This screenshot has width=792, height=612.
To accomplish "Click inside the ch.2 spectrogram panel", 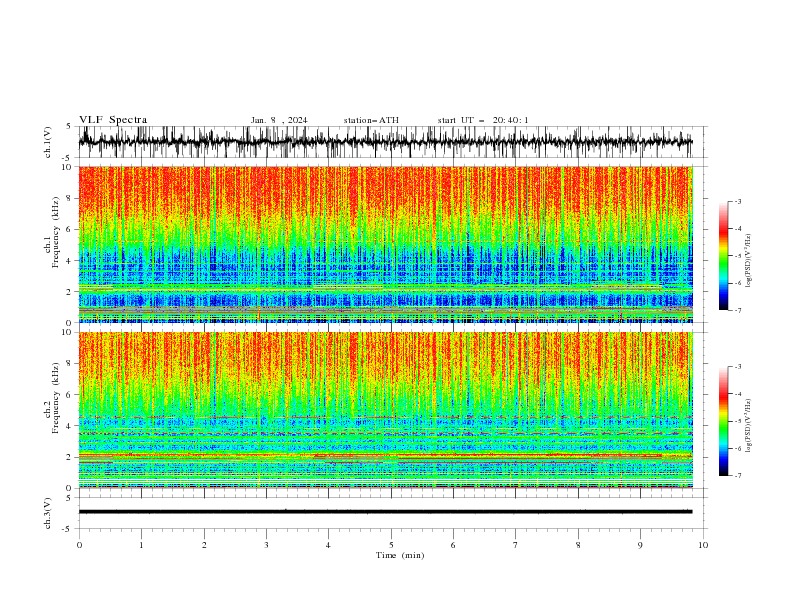I will click(385, 410).
